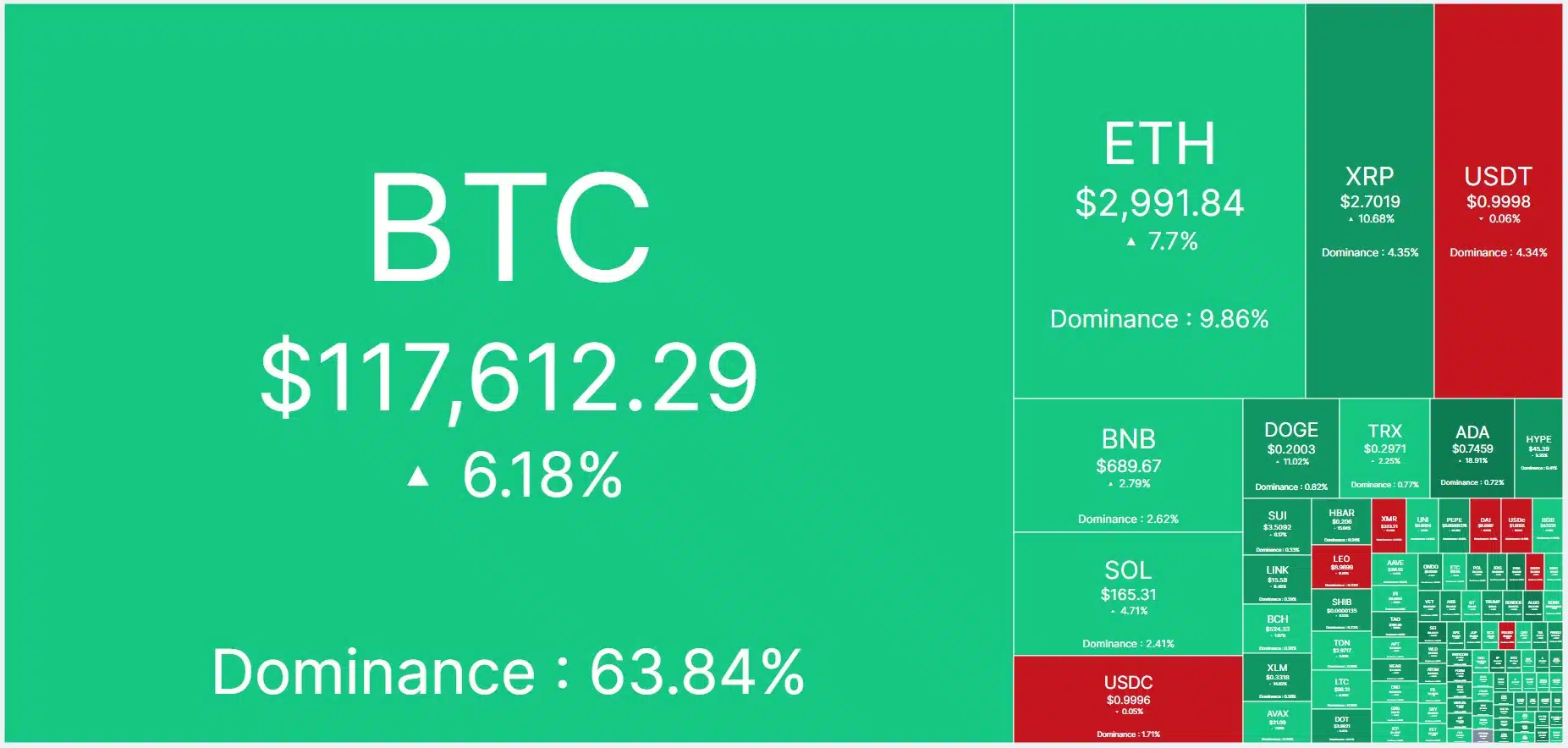
Task: Click the ADA tile
Action: (x=1472, y=448)
